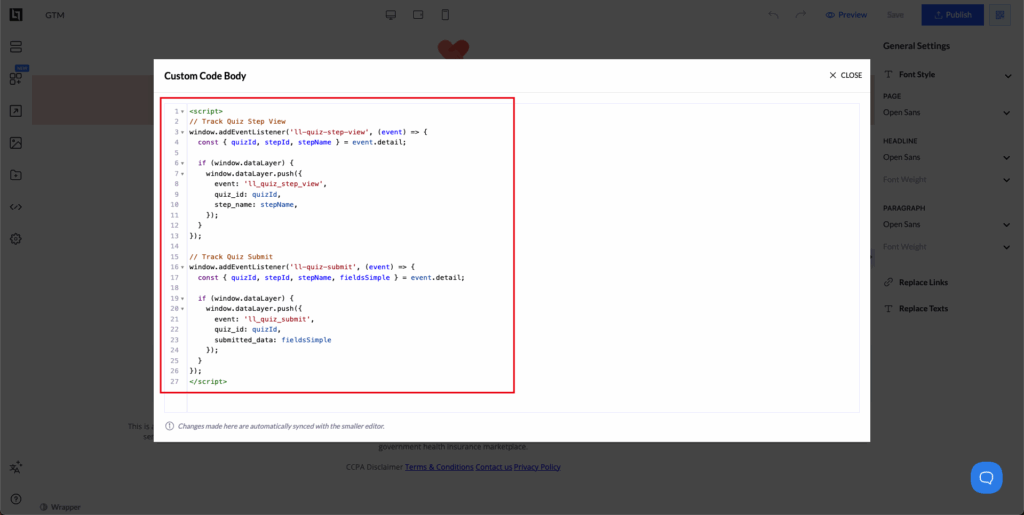Viewport: 1024px width, 515px height.
Task: Switch to tablet device view icon
Action: tap(418, 15)
